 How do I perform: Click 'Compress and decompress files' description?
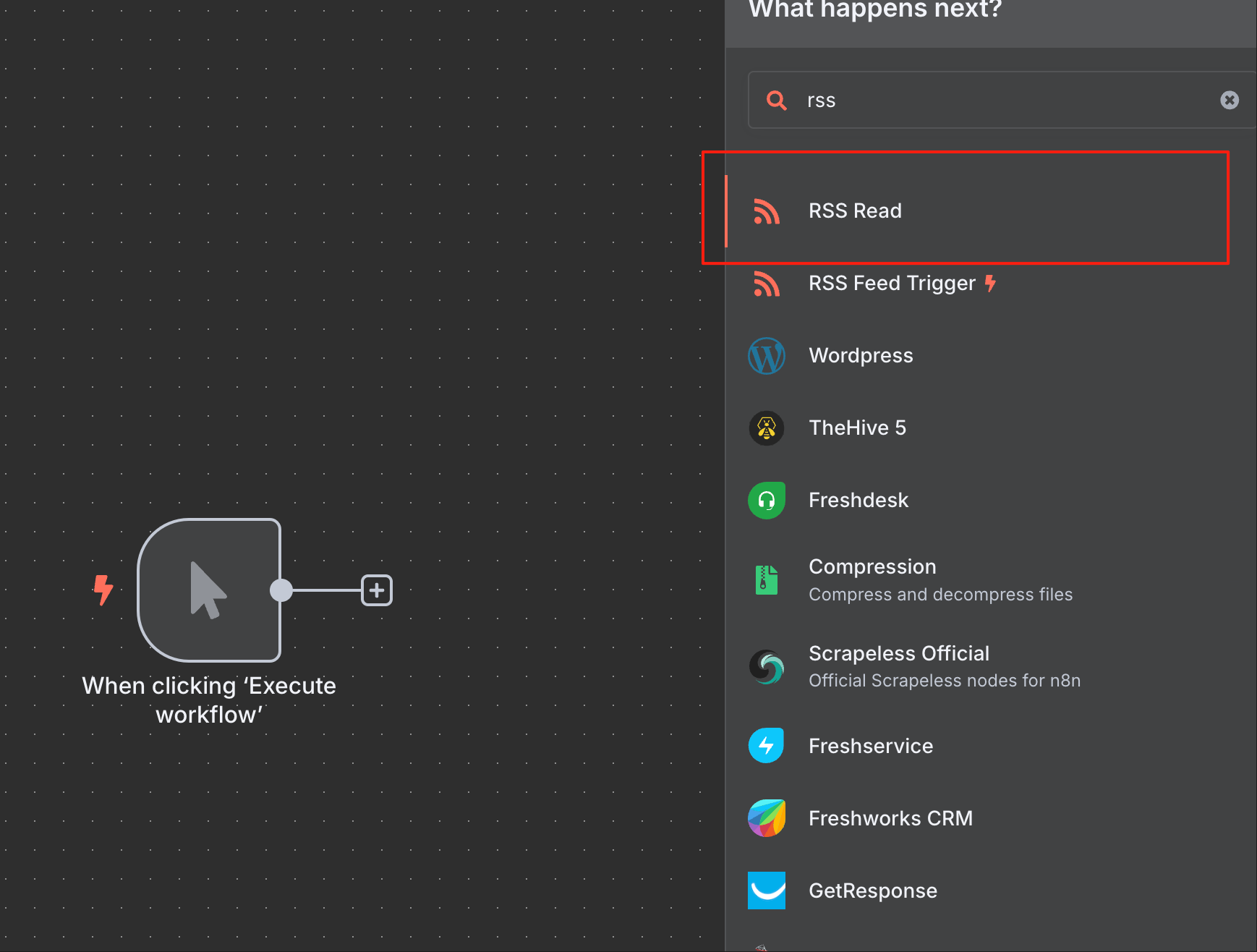(940, 595)
